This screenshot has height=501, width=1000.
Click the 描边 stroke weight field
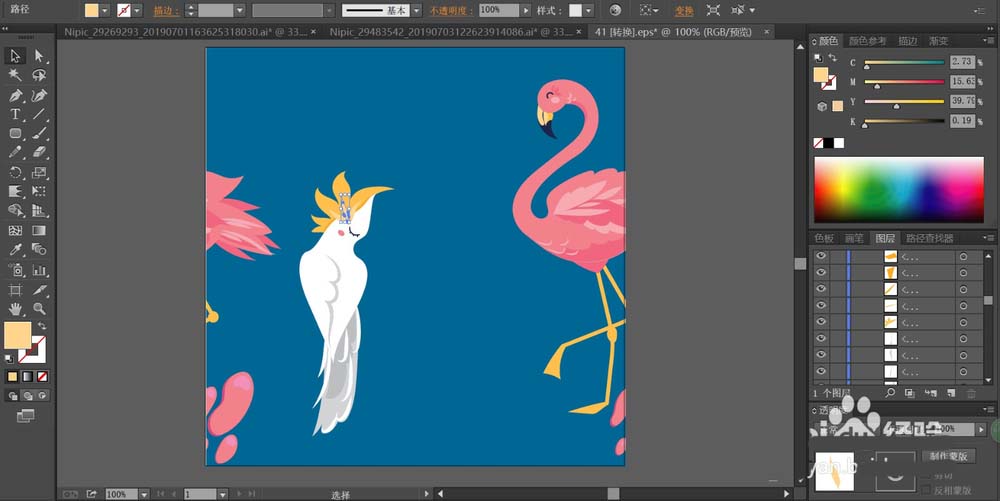point(215,10)
